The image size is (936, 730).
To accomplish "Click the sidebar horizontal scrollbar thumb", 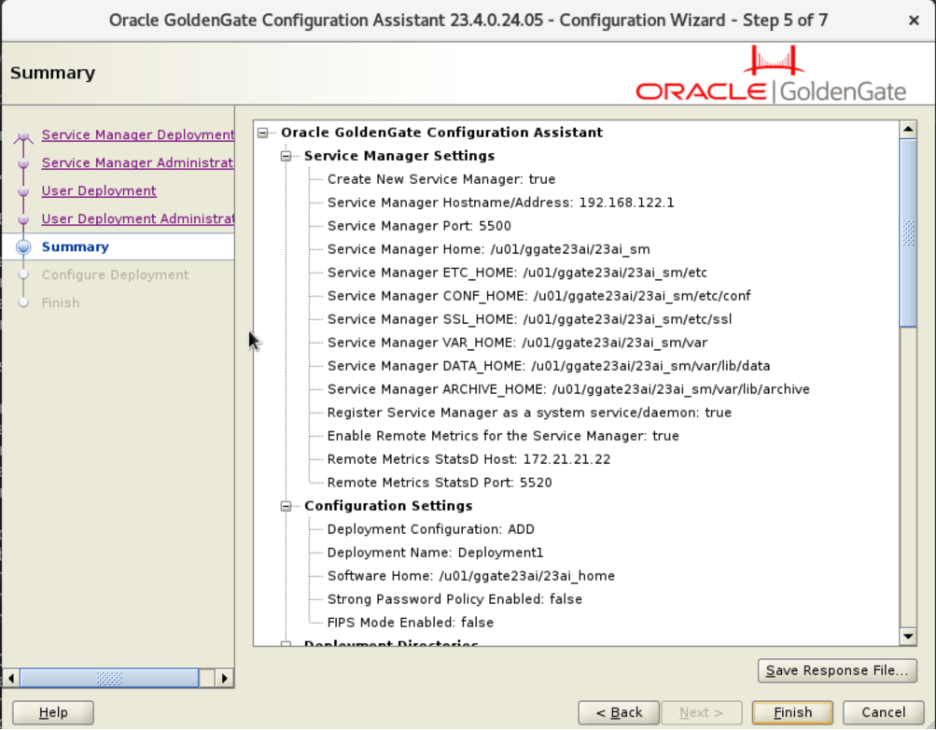I will (x=109, y=678).
